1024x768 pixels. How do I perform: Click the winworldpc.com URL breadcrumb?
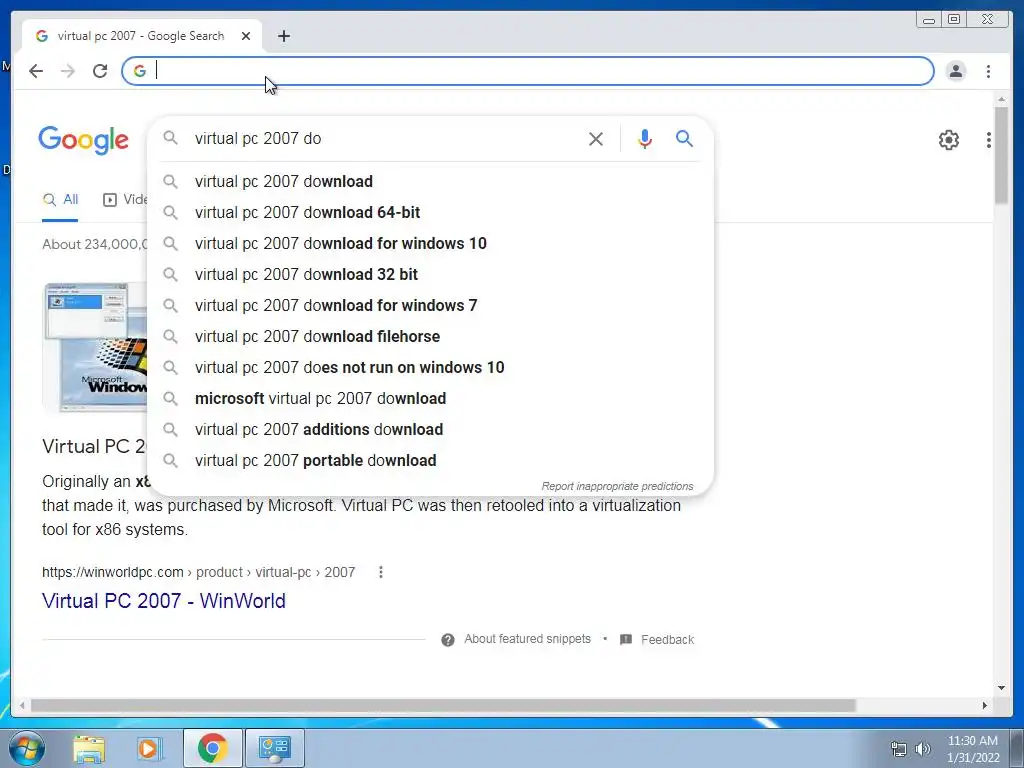coord(199,572)
